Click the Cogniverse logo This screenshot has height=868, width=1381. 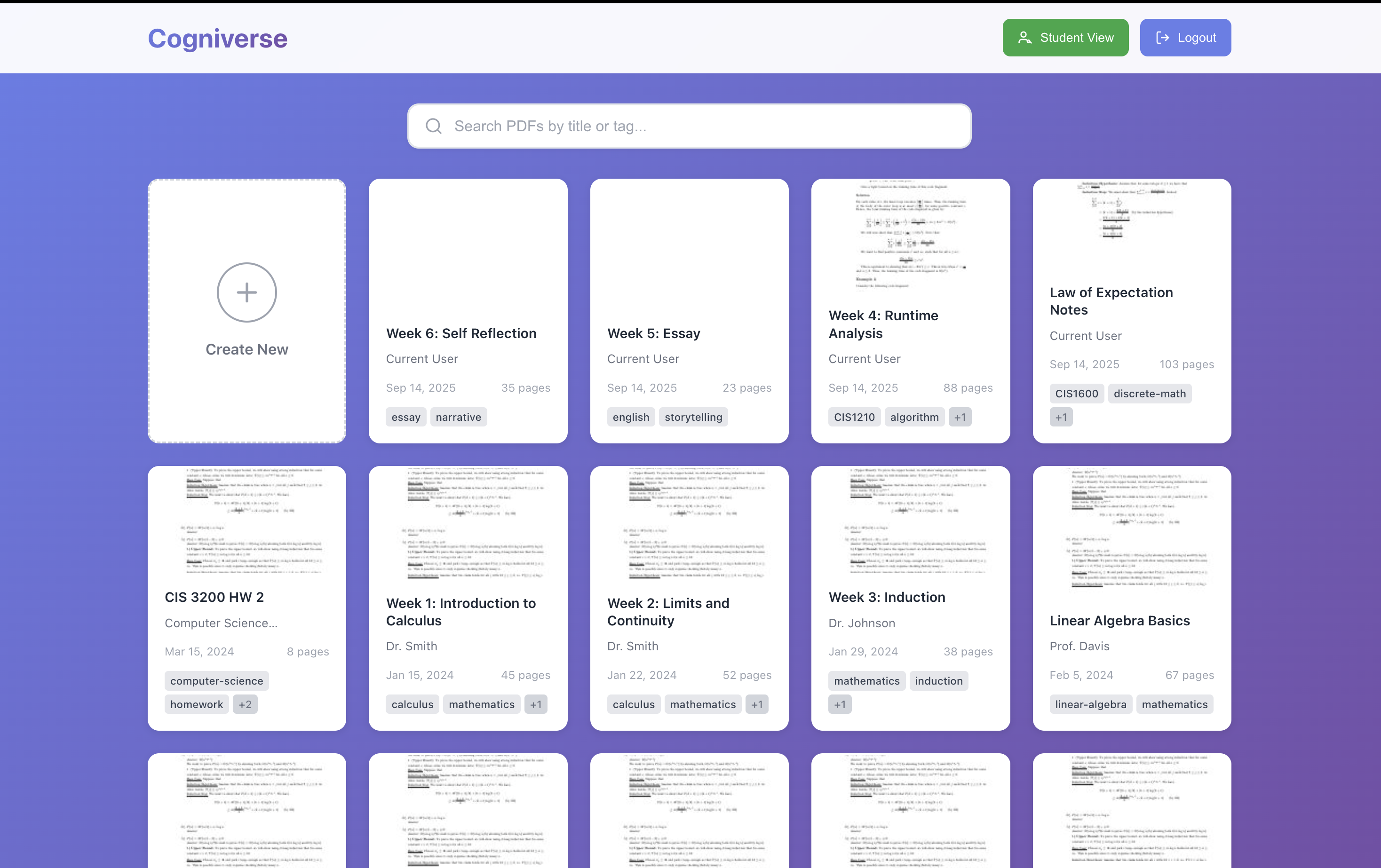click(217, 39)
